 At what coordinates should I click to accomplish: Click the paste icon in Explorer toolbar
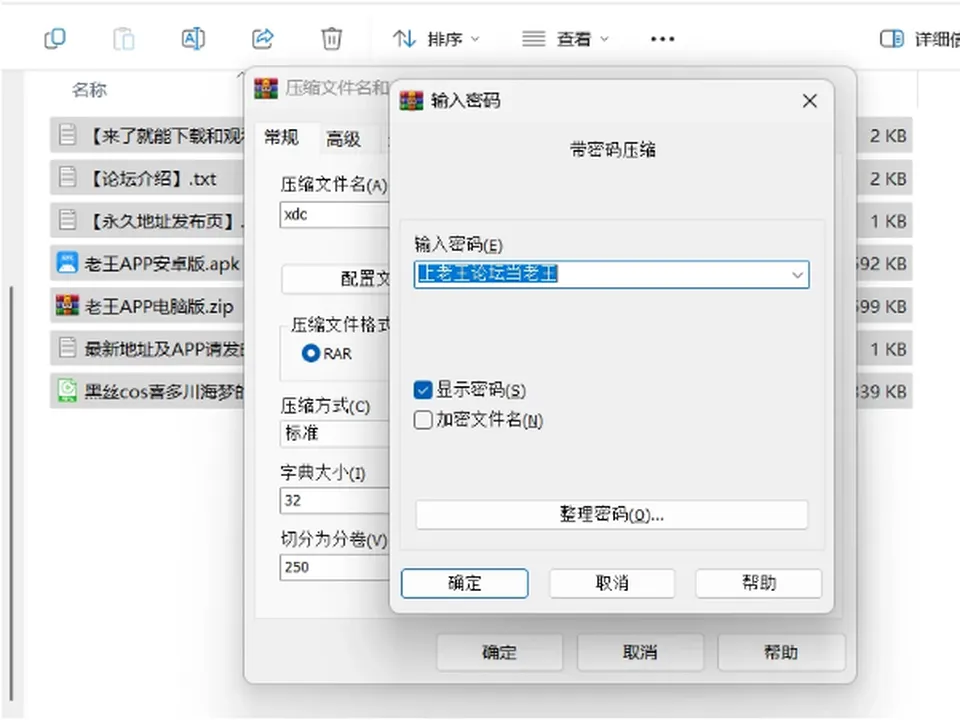[x=124, y=39]
